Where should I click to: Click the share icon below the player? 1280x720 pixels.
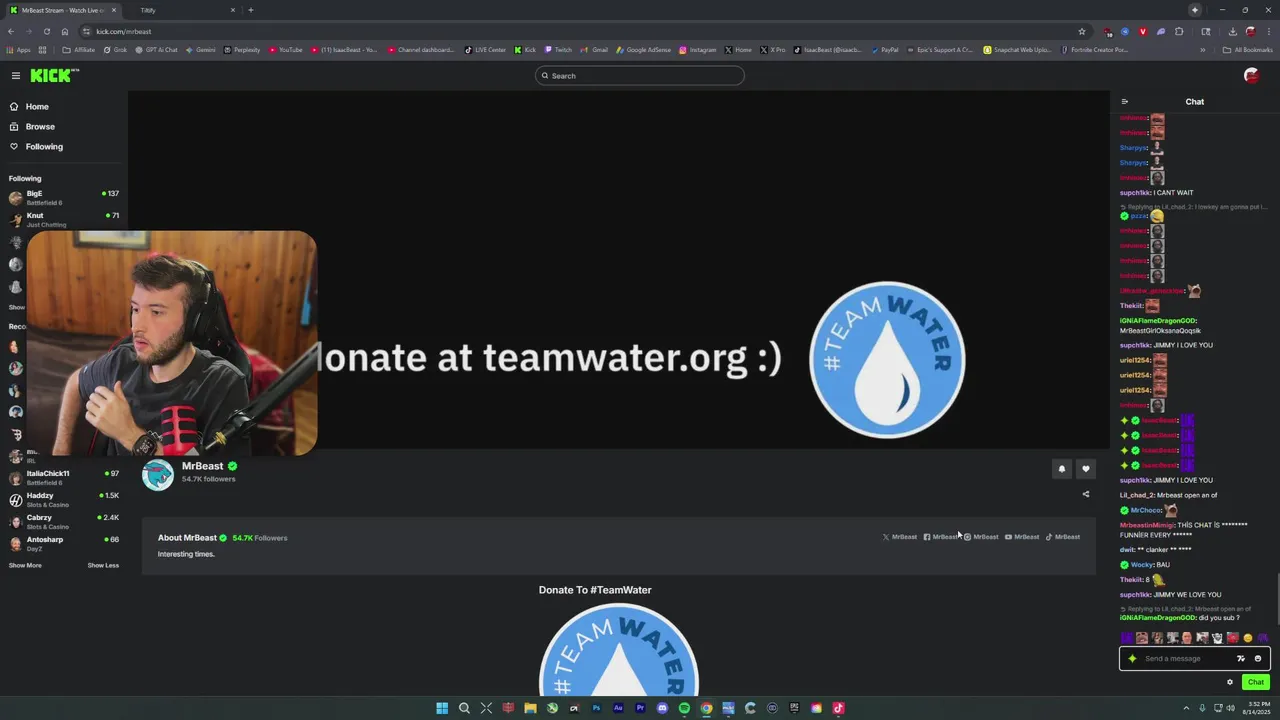[1086, 494]
